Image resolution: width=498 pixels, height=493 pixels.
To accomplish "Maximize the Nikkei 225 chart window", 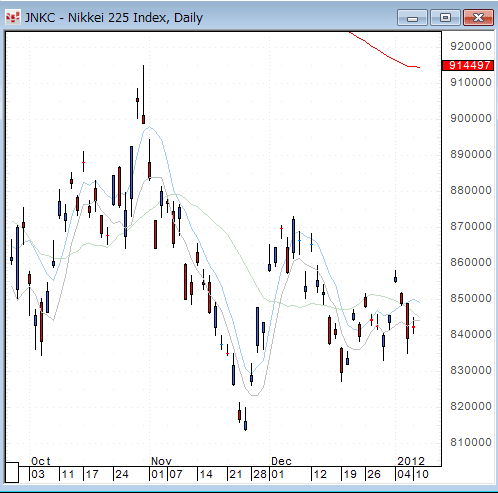I will [445, 17].
